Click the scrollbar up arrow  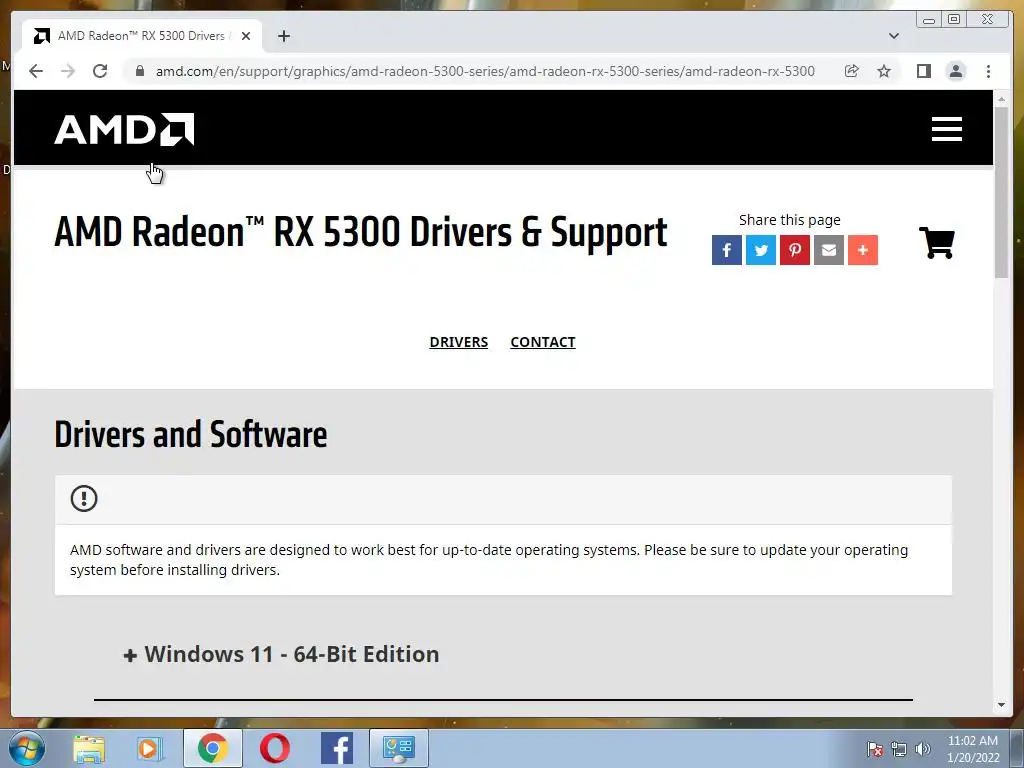[1001, 99]
